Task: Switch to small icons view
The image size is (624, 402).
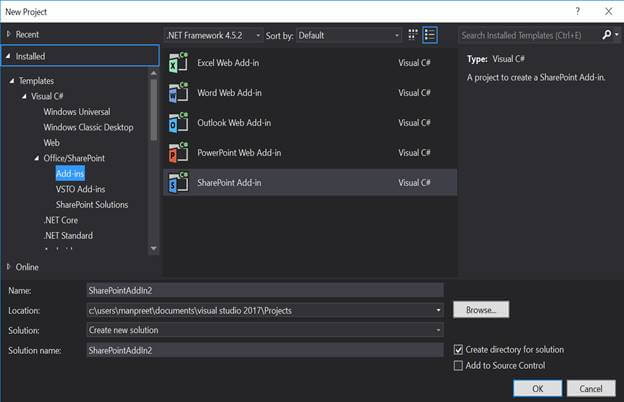Action: point(413,35)
